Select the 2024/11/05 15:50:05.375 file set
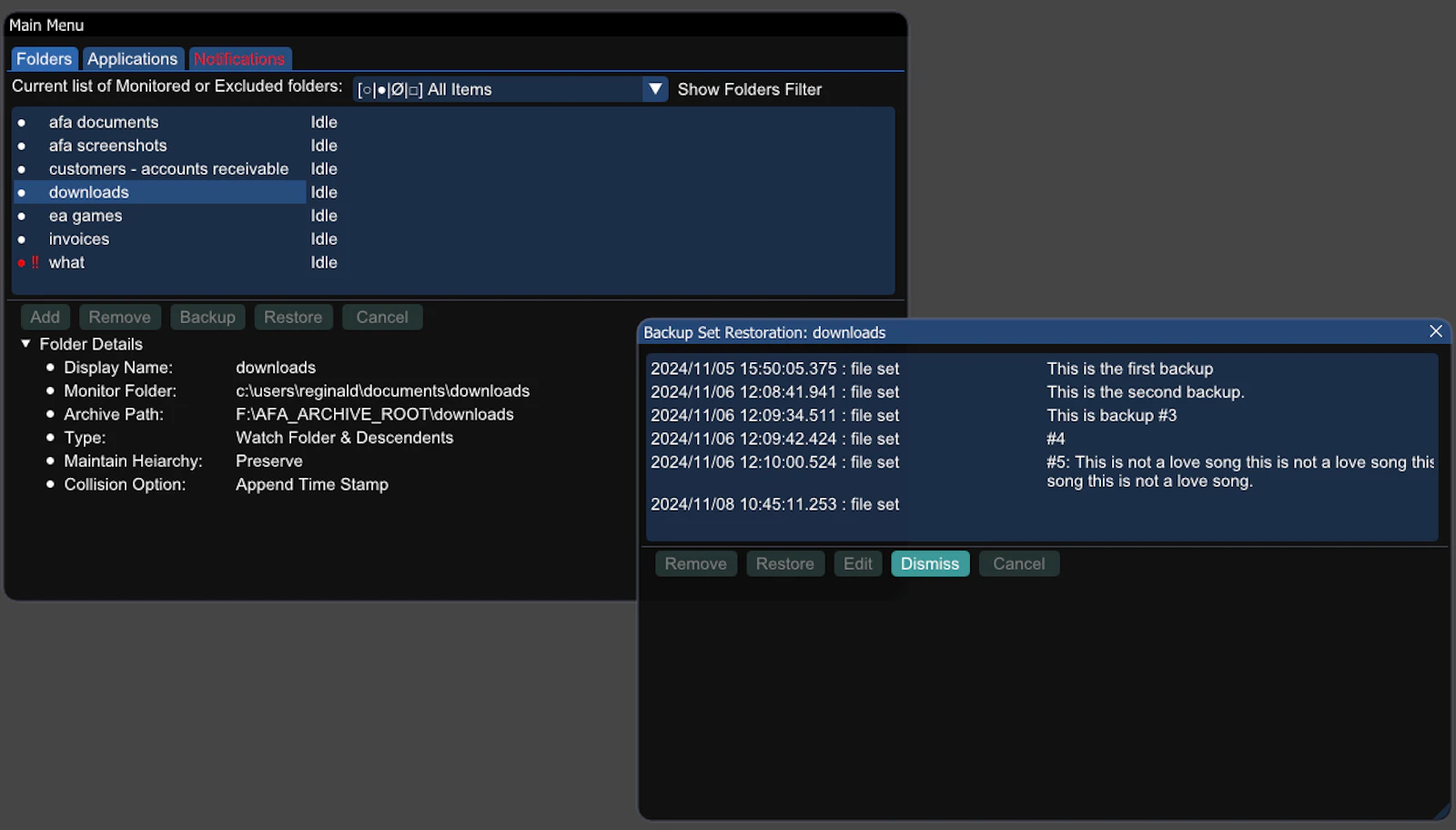 (x=774, y=369)
